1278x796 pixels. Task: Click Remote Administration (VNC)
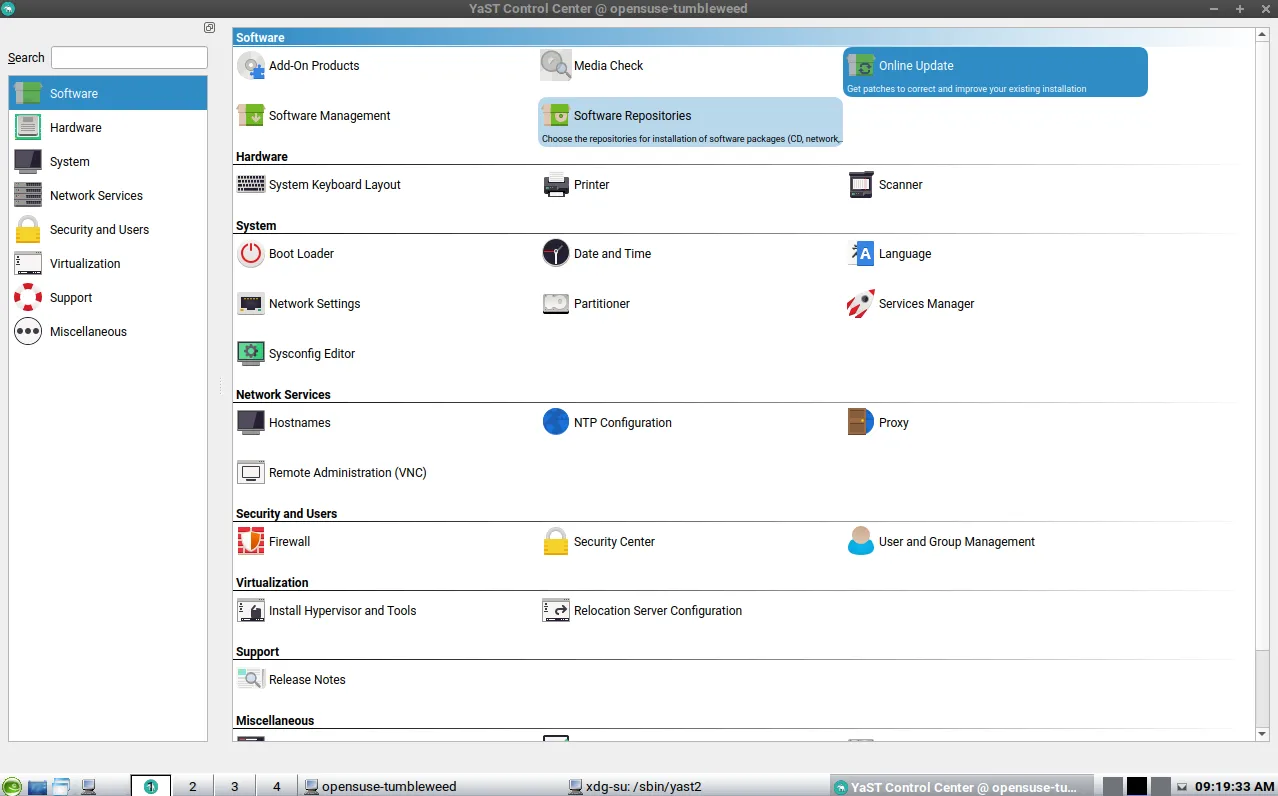tap(347, 473)
